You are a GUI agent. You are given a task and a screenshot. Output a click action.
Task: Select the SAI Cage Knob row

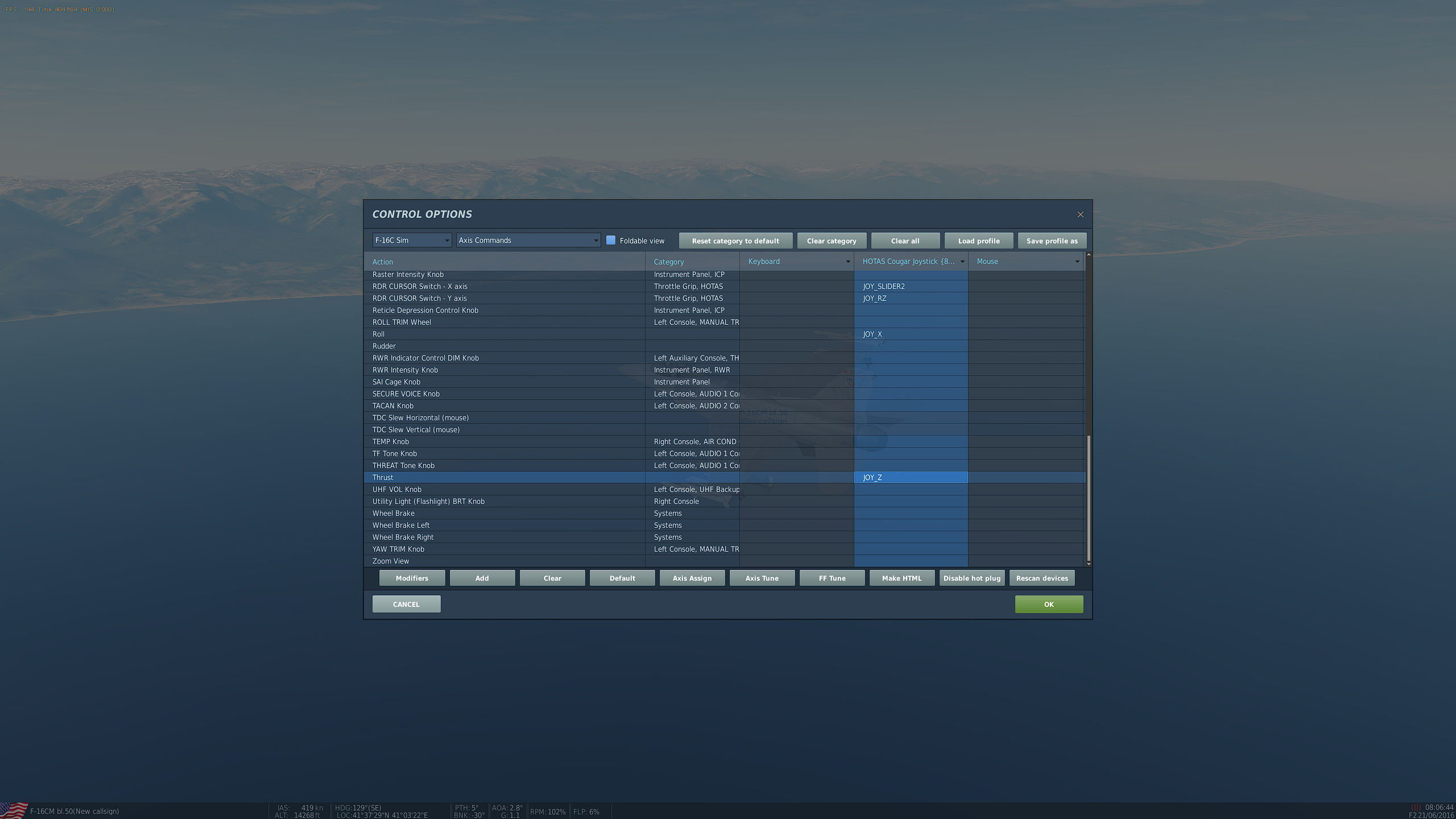(724, 382)
